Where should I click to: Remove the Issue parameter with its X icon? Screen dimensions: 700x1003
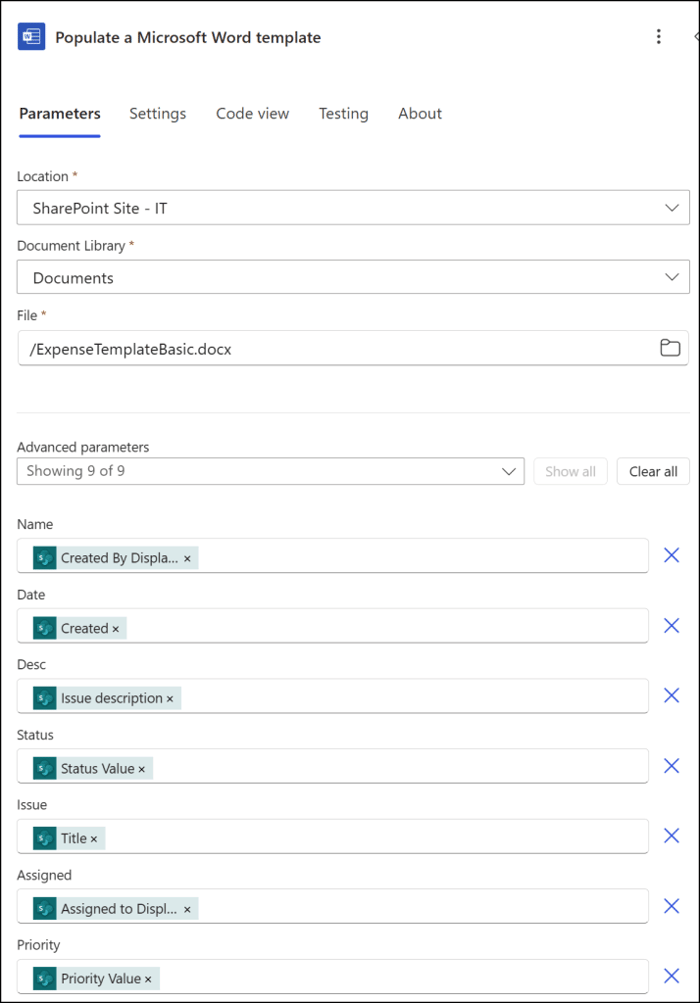tap(671, 835)
